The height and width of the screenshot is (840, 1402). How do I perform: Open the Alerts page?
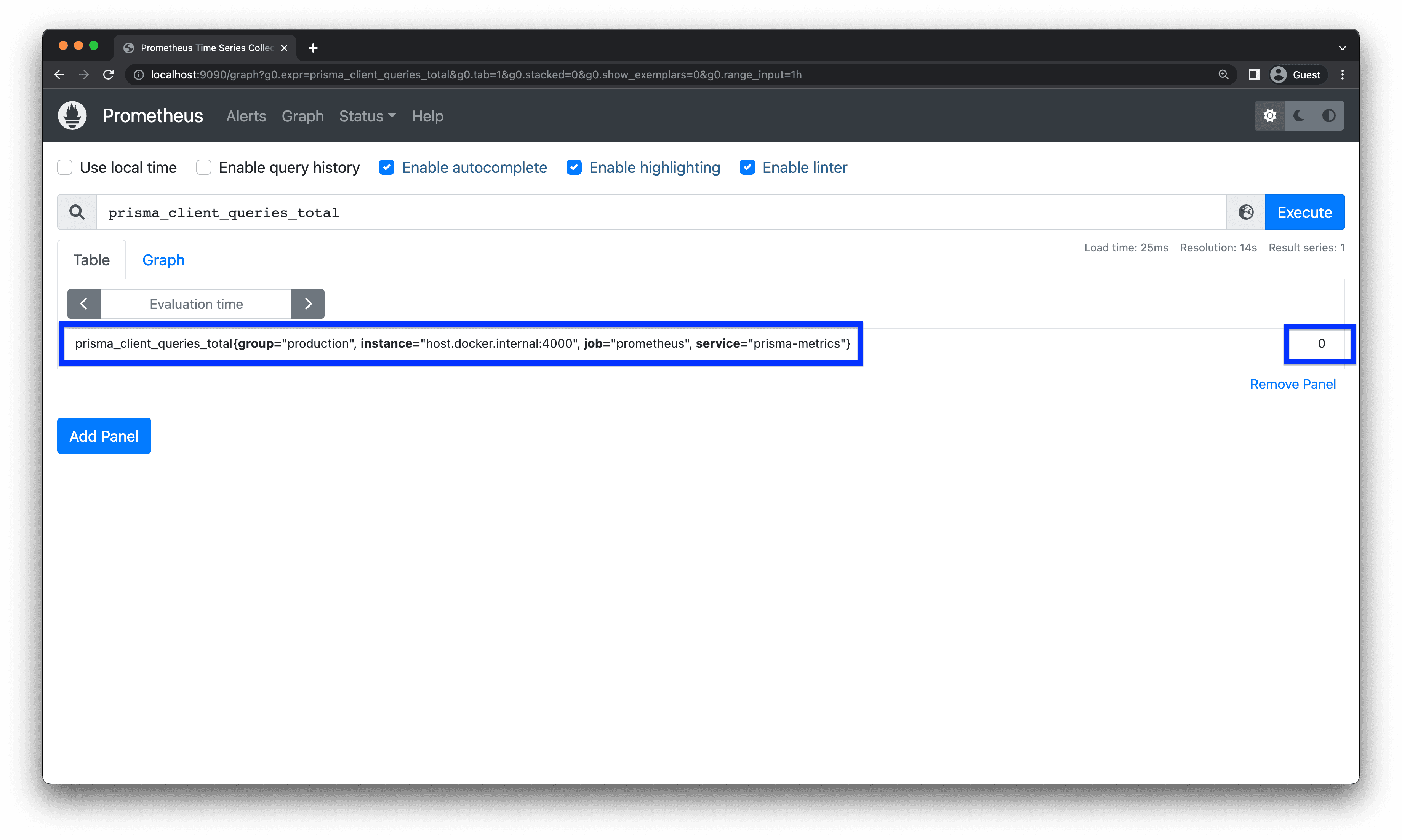pos(245,116)
